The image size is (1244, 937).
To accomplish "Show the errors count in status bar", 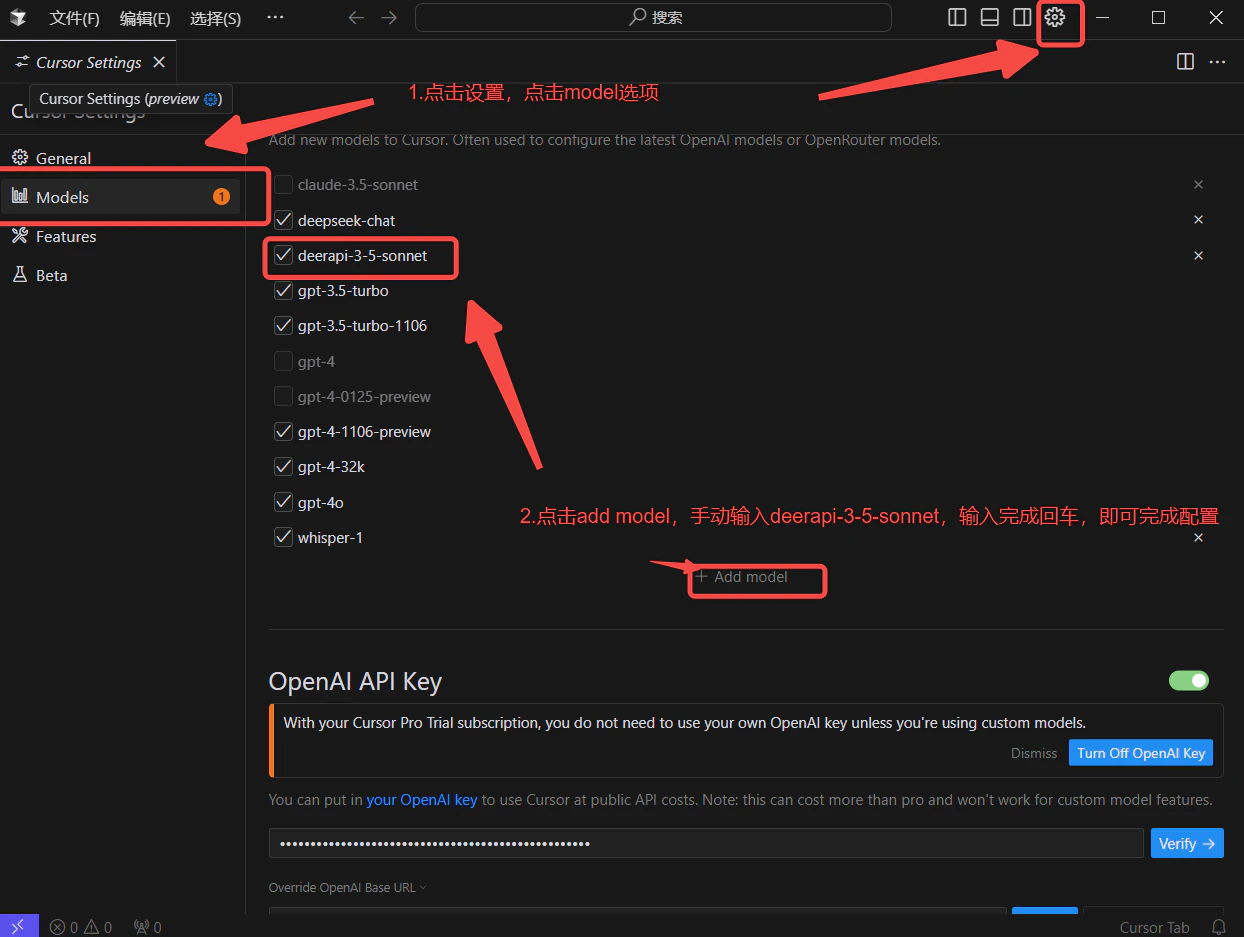I will click(65, 927).
